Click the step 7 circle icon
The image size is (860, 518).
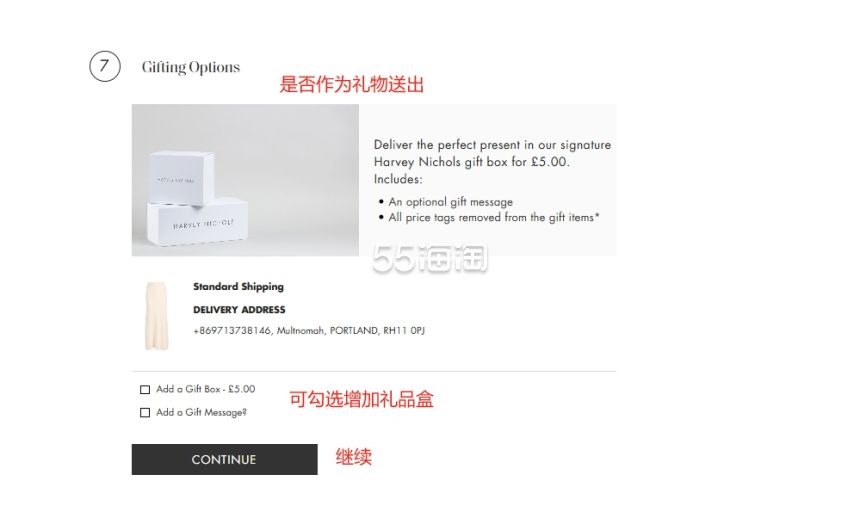105,66
